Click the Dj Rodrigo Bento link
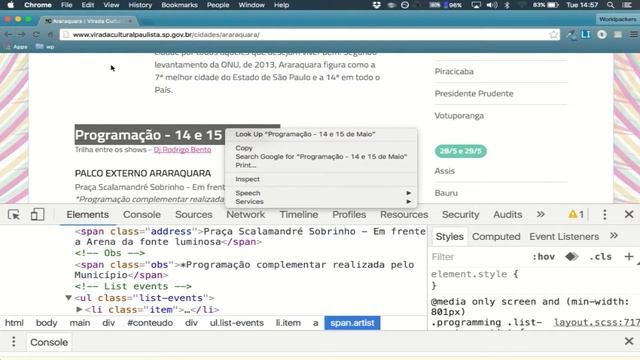 tap(182, 150)
